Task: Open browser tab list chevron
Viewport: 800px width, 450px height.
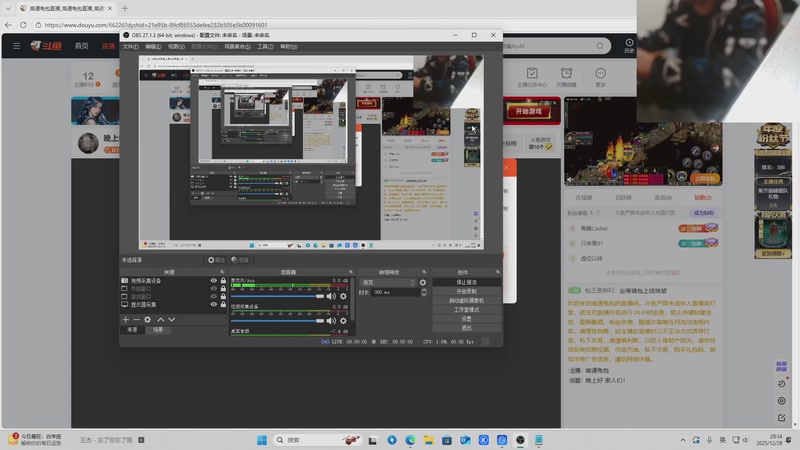Action: [8, 8]
